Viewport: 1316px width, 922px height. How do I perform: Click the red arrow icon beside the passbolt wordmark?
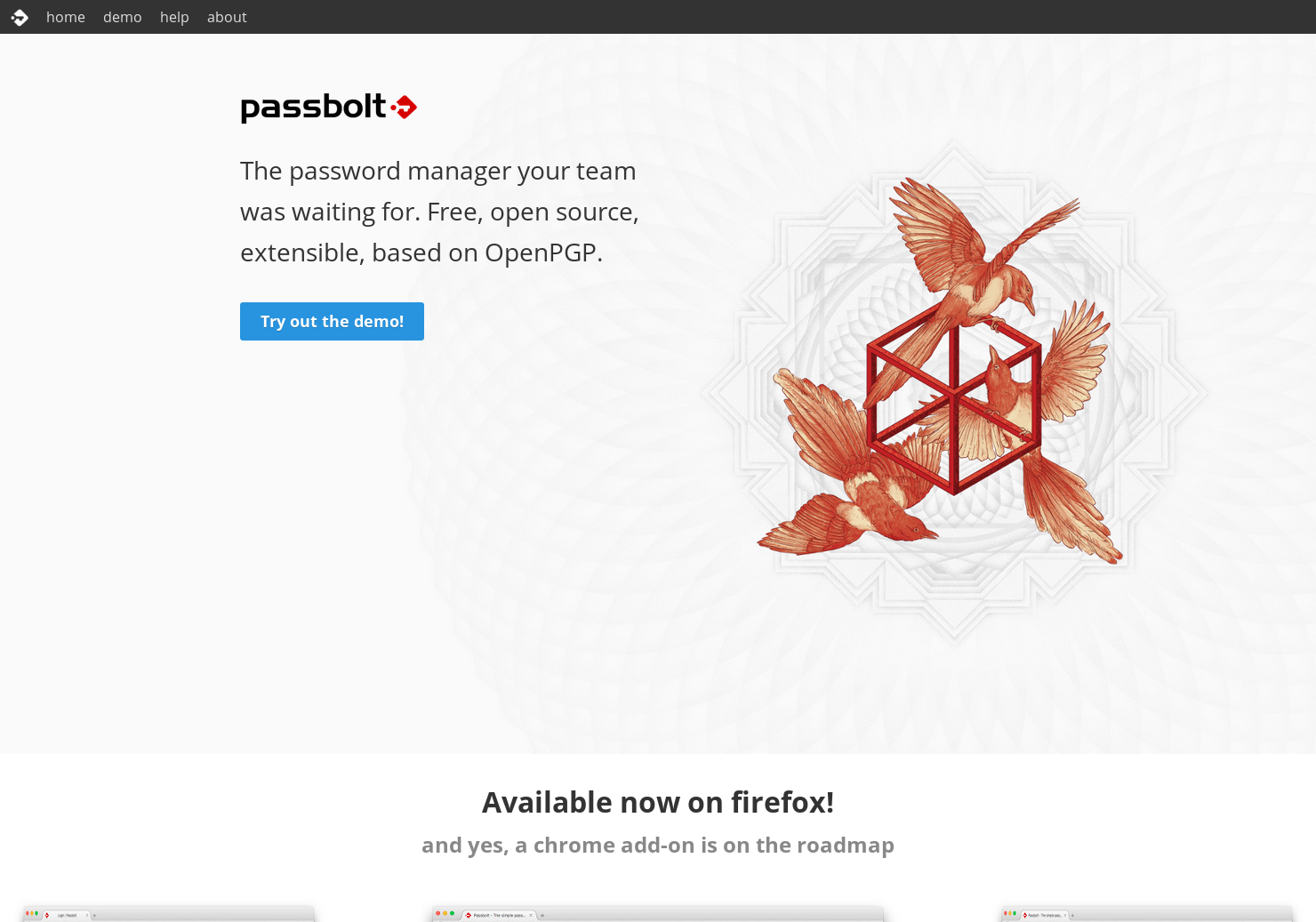405,107
